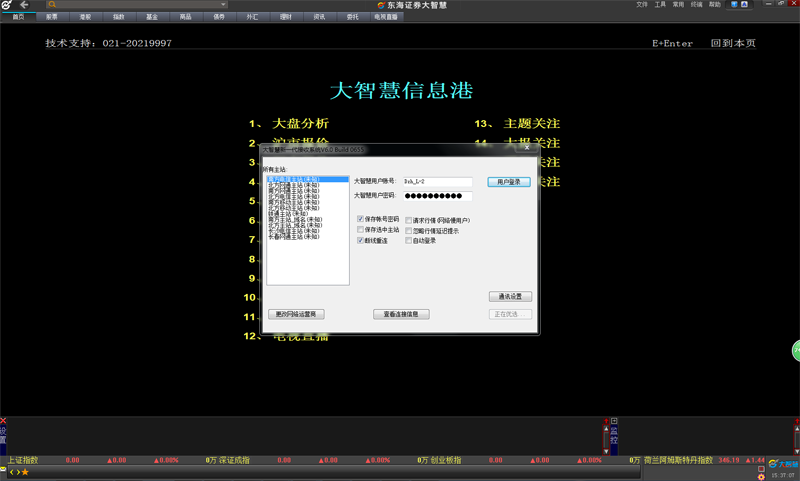Screen dimensions: 800x481
Task: Open the 工具 menu
Action: [660, 4]
